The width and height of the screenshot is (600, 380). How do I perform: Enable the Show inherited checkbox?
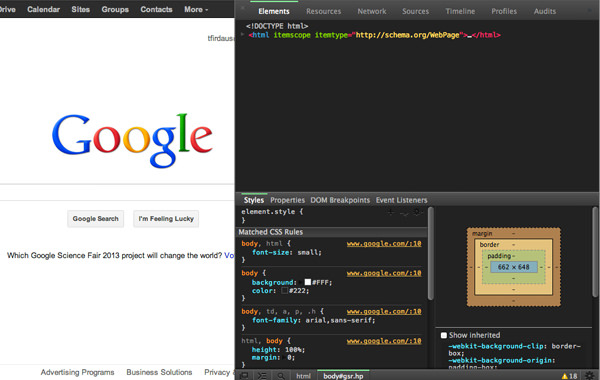click(x=443, y=335)
